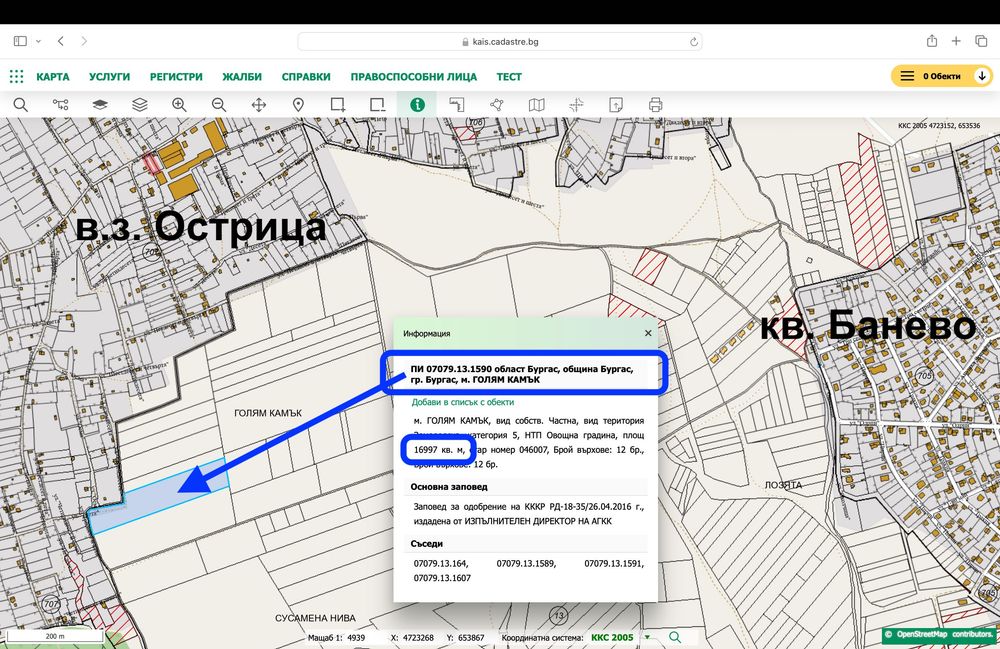Click the coordinate search magnifier icon

[x=675, y=637]
